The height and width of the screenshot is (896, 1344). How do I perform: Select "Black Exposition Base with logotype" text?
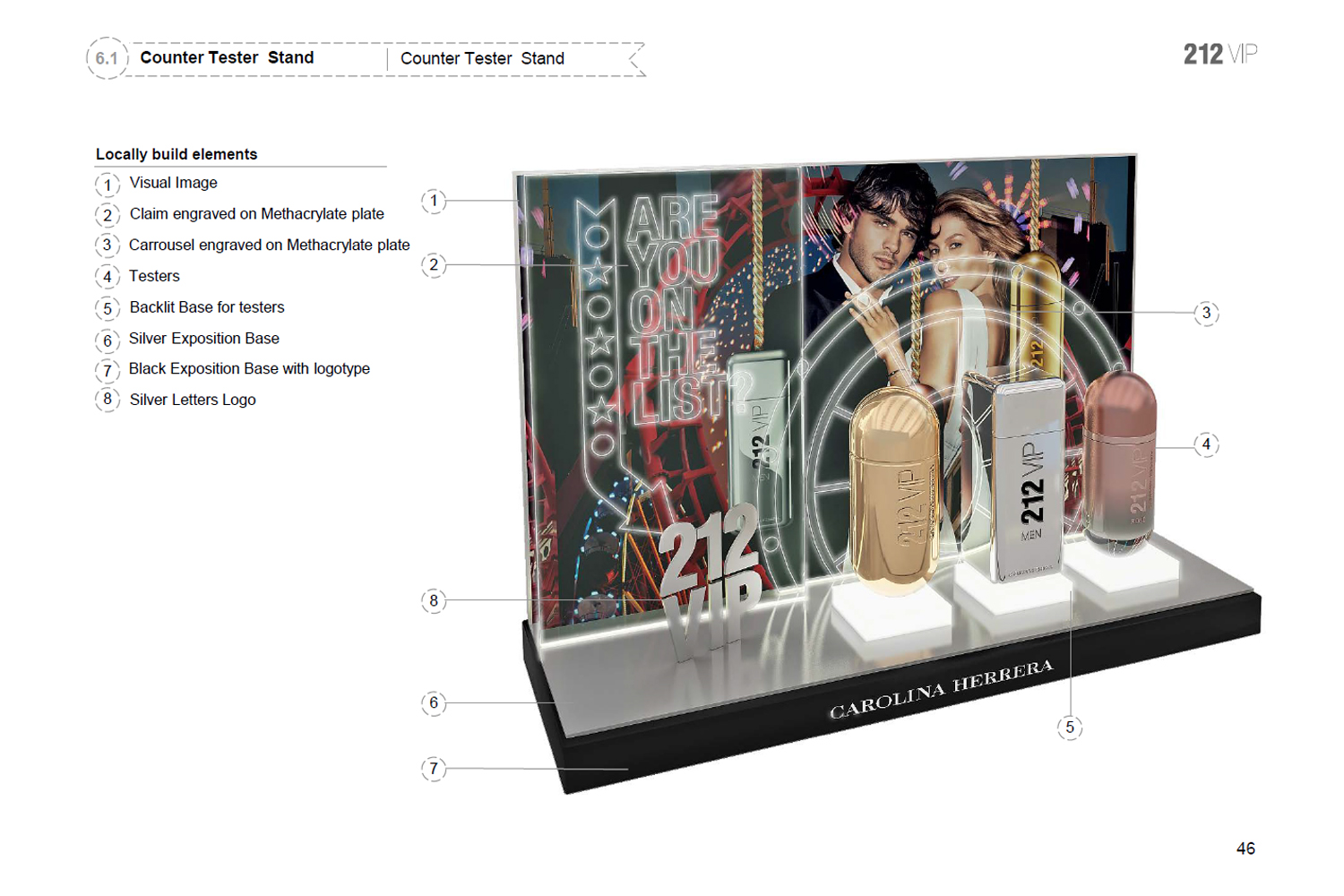249,369
